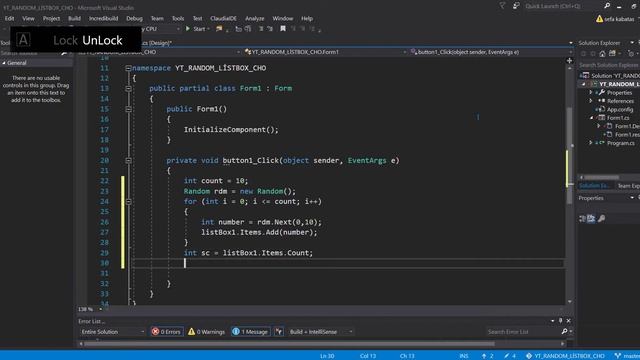Collapse the class Form1 code block
Viewport: 640px width, 360px height.
click(x=128, y=89)
